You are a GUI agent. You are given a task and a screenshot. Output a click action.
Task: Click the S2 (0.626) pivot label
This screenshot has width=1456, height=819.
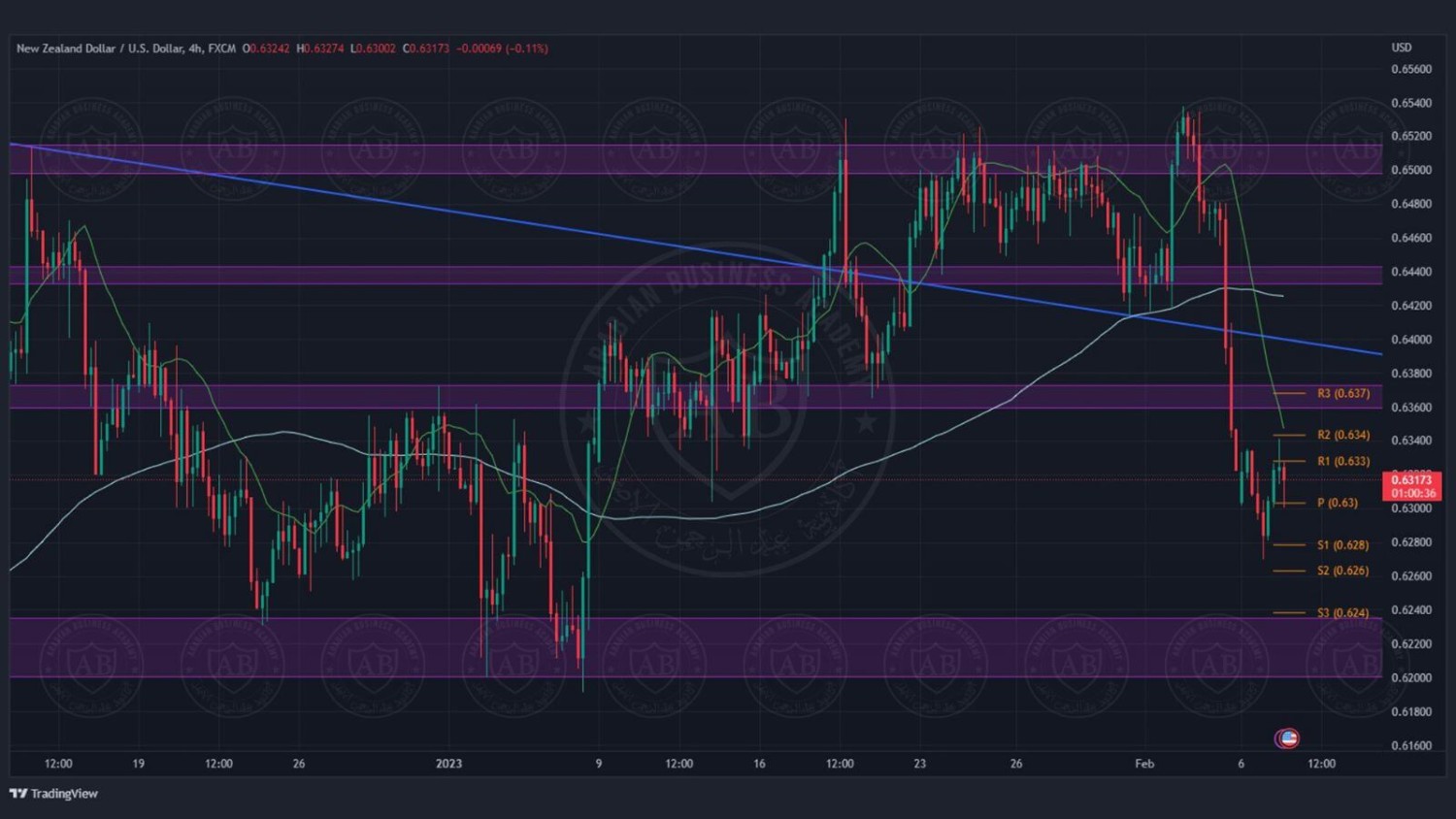pyautogui.click(x=1342, y=571)
